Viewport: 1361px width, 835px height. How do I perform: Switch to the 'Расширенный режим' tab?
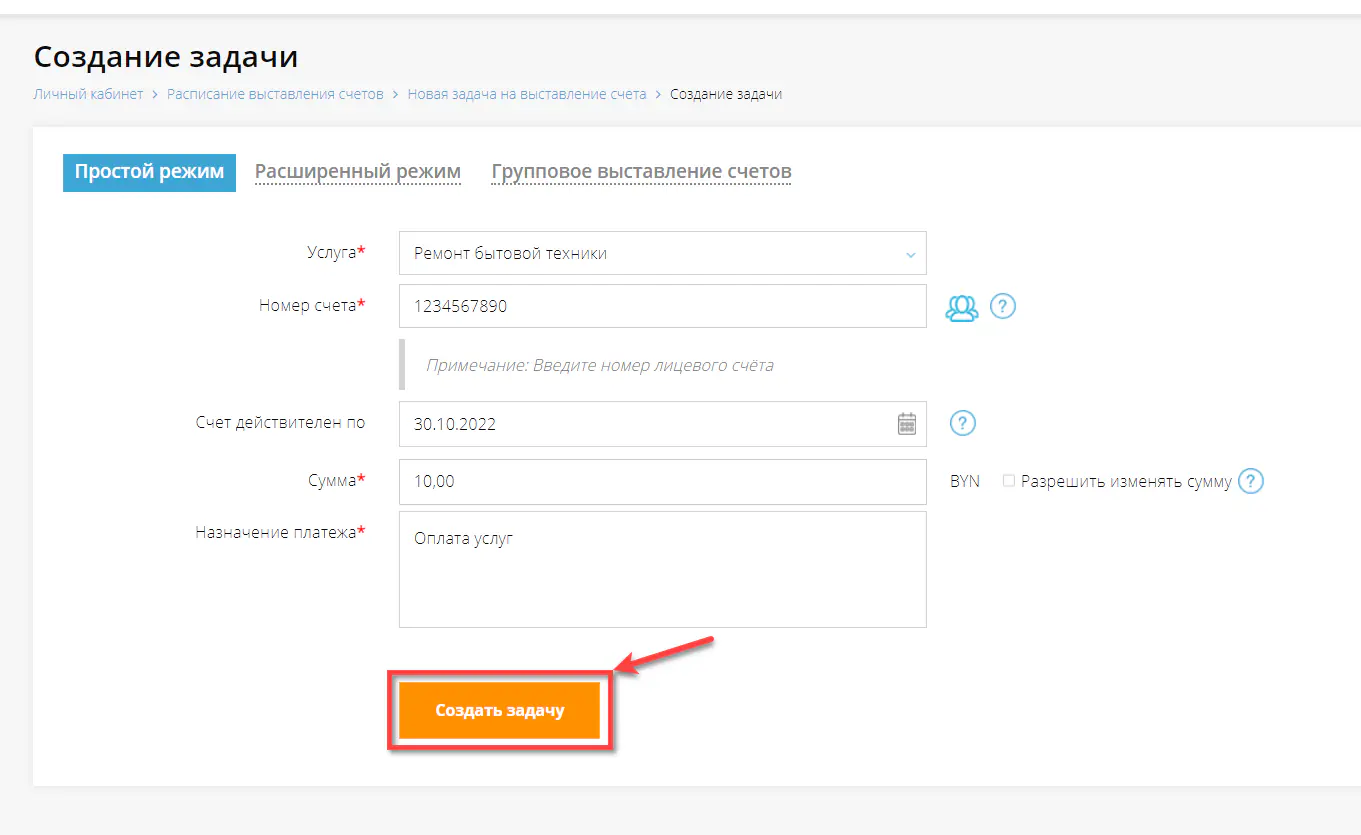(x=358, y=172)
